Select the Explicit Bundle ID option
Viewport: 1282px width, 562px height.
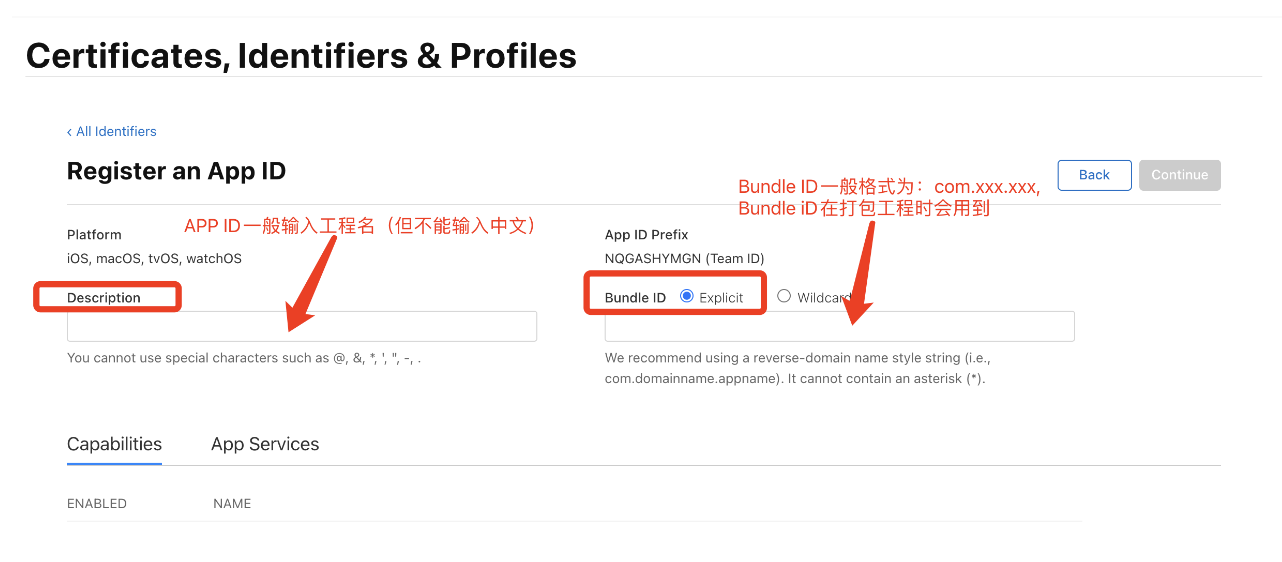point(687,296)
